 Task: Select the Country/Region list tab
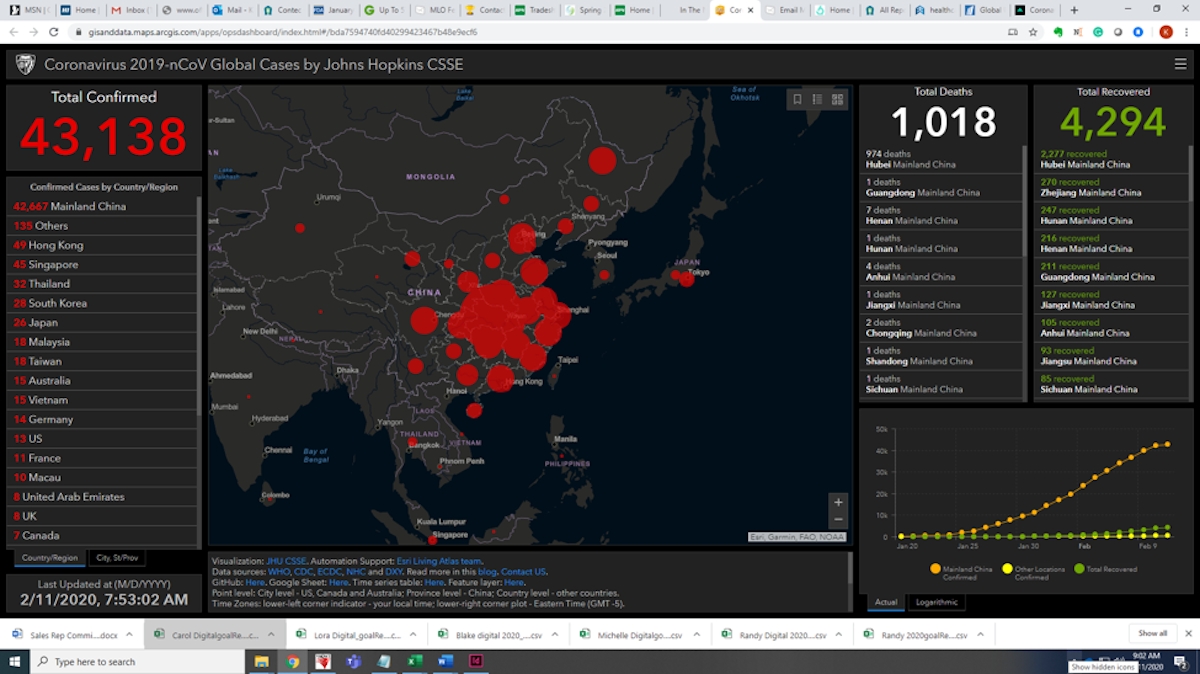tap(50, 558)
